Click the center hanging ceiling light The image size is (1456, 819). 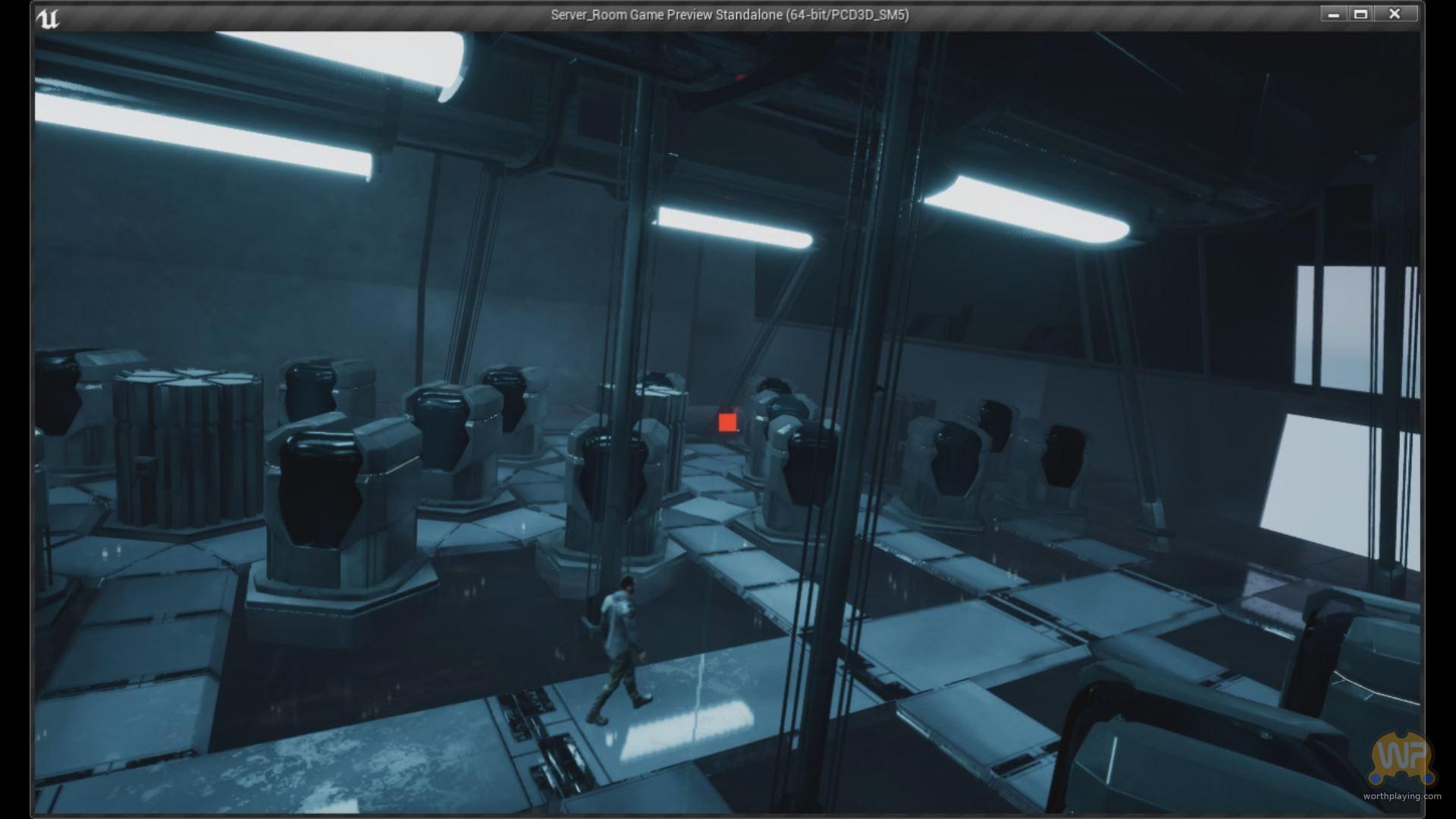[x=733, y=228]
